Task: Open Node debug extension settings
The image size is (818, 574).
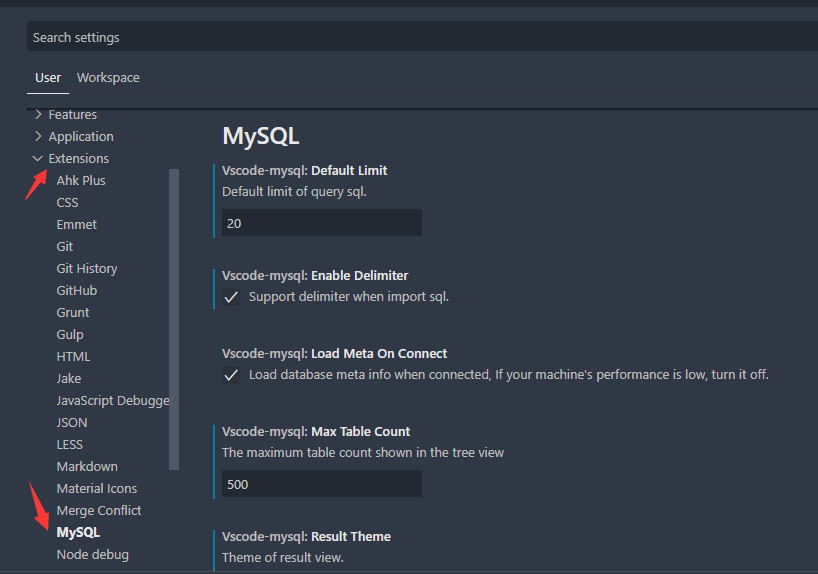Action: (92, 555)
